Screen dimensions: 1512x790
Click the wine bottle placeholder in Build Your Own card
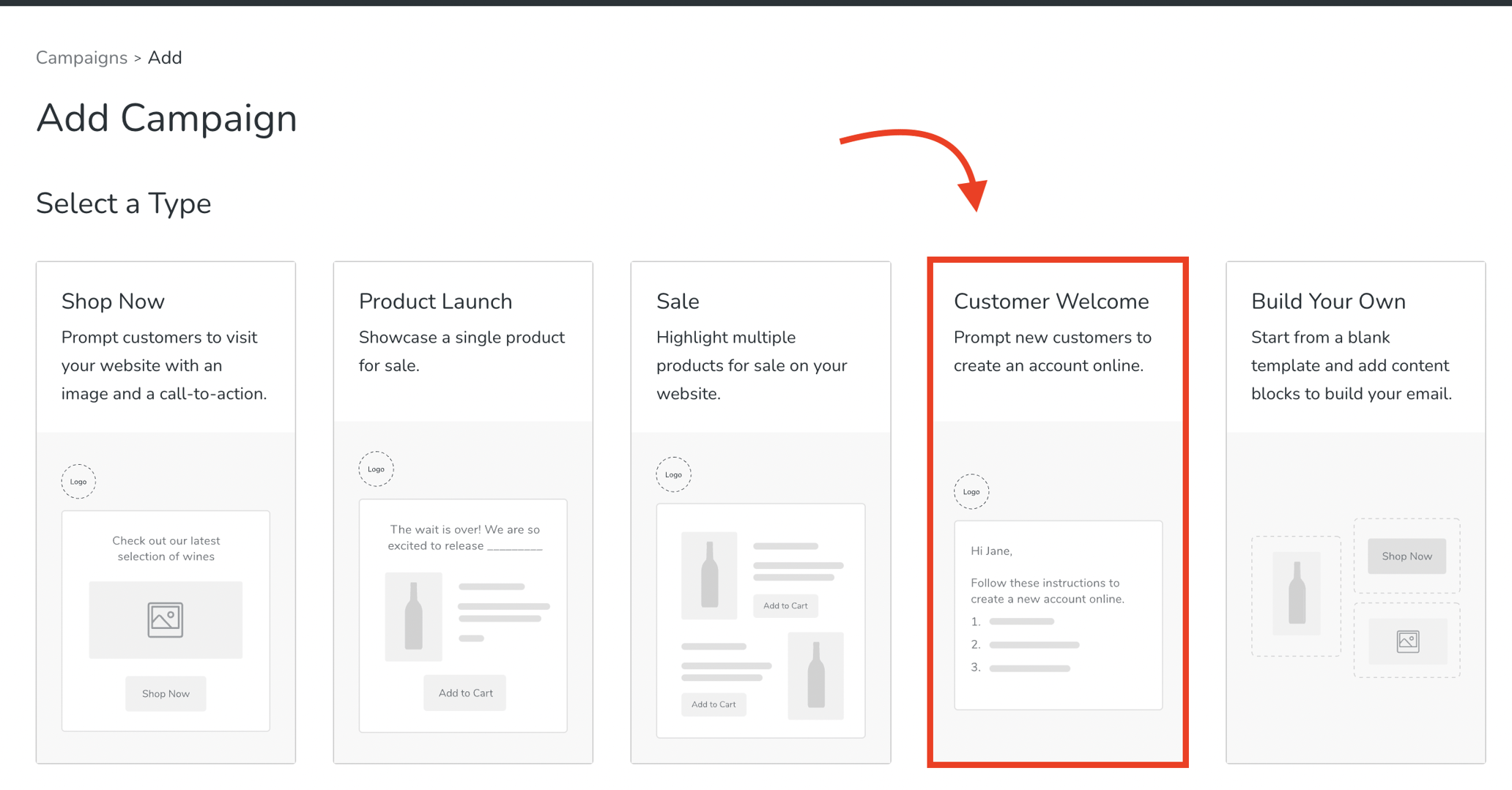coord(1296,595)
